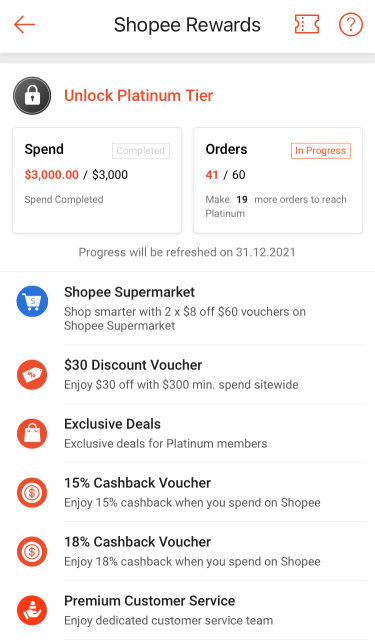
Task: Tap the blue Shopee Supermarket cart icon
Action: click(32, 301)
